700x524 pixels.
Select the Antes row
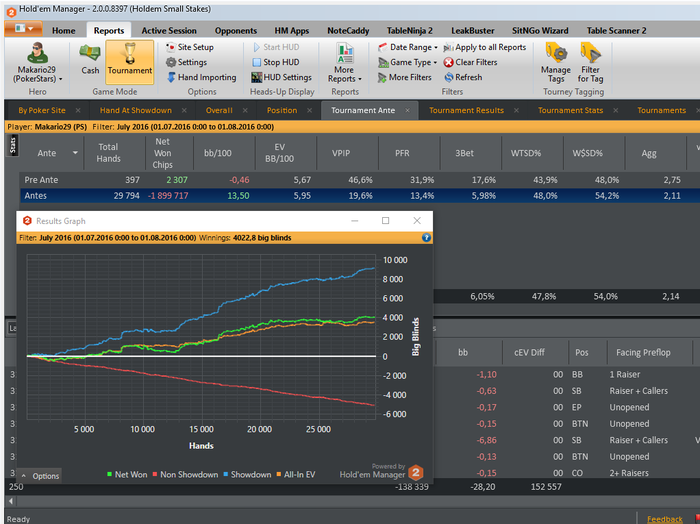point(359,195)
